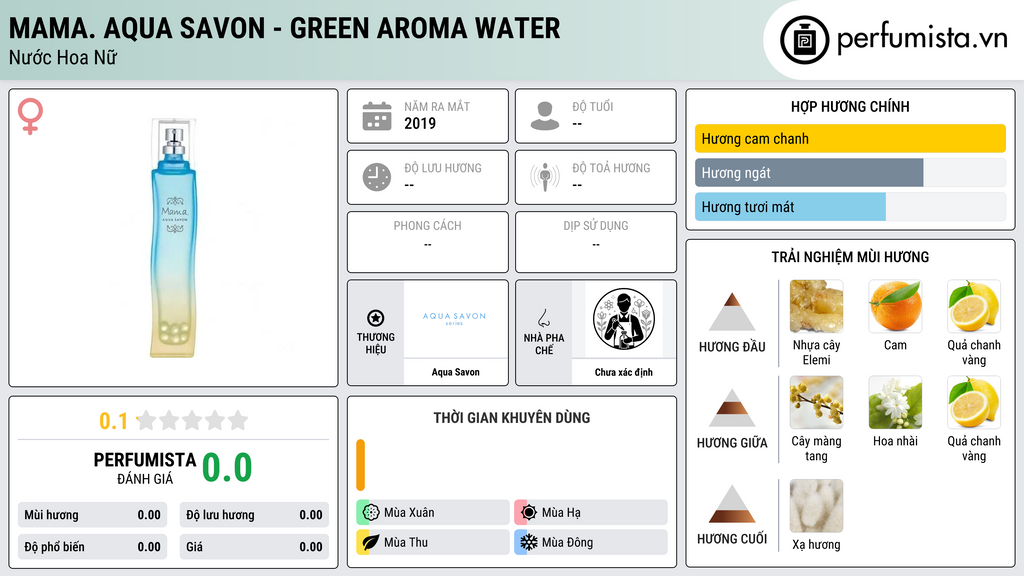This screenshot has width=1024, height=576.
Task: Click the Mùa Thu season label
Action: pyautogui.click(x=406, y=542)
